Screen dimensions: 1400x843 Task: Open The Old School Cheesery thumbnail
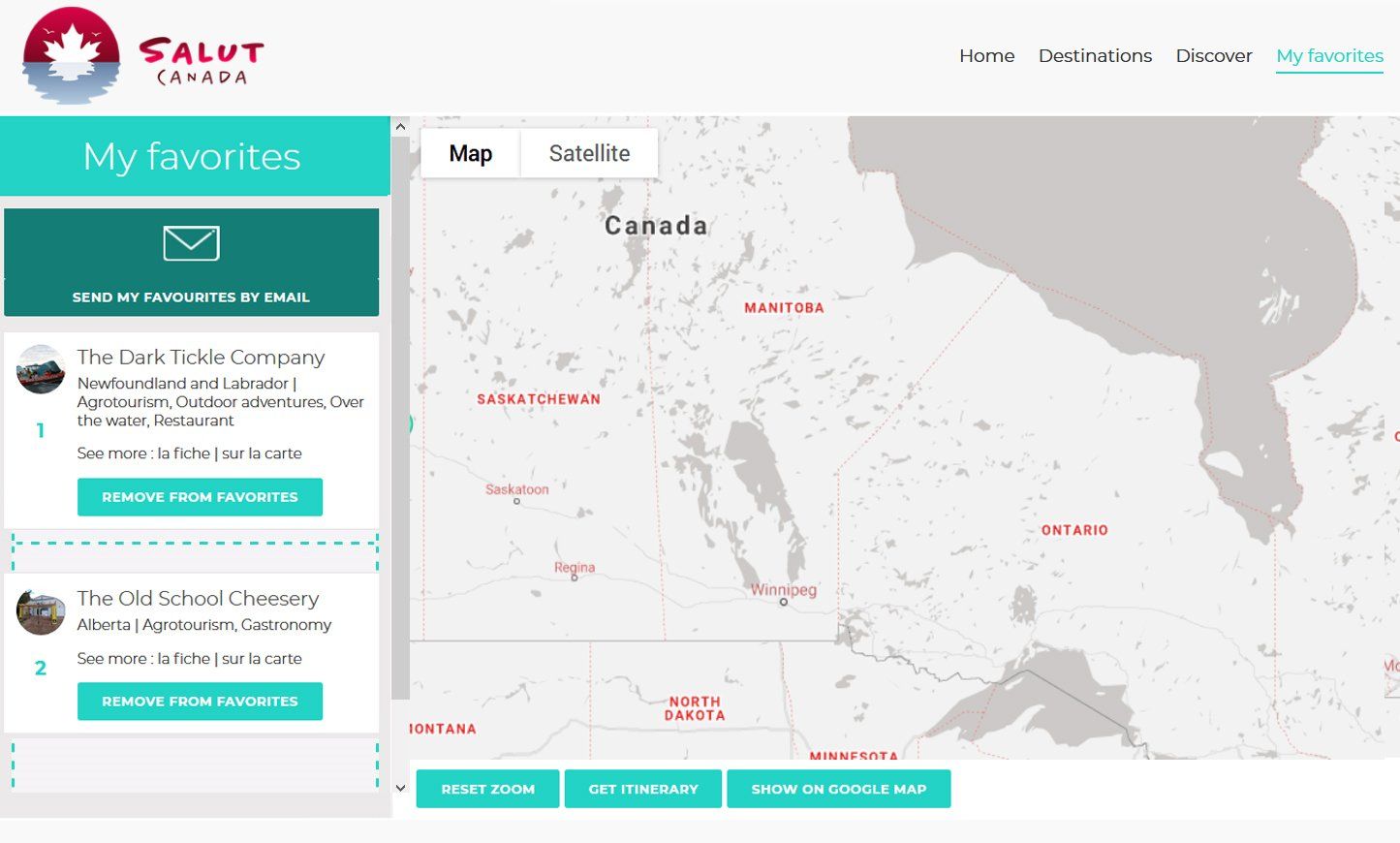[x=41, y=611]
